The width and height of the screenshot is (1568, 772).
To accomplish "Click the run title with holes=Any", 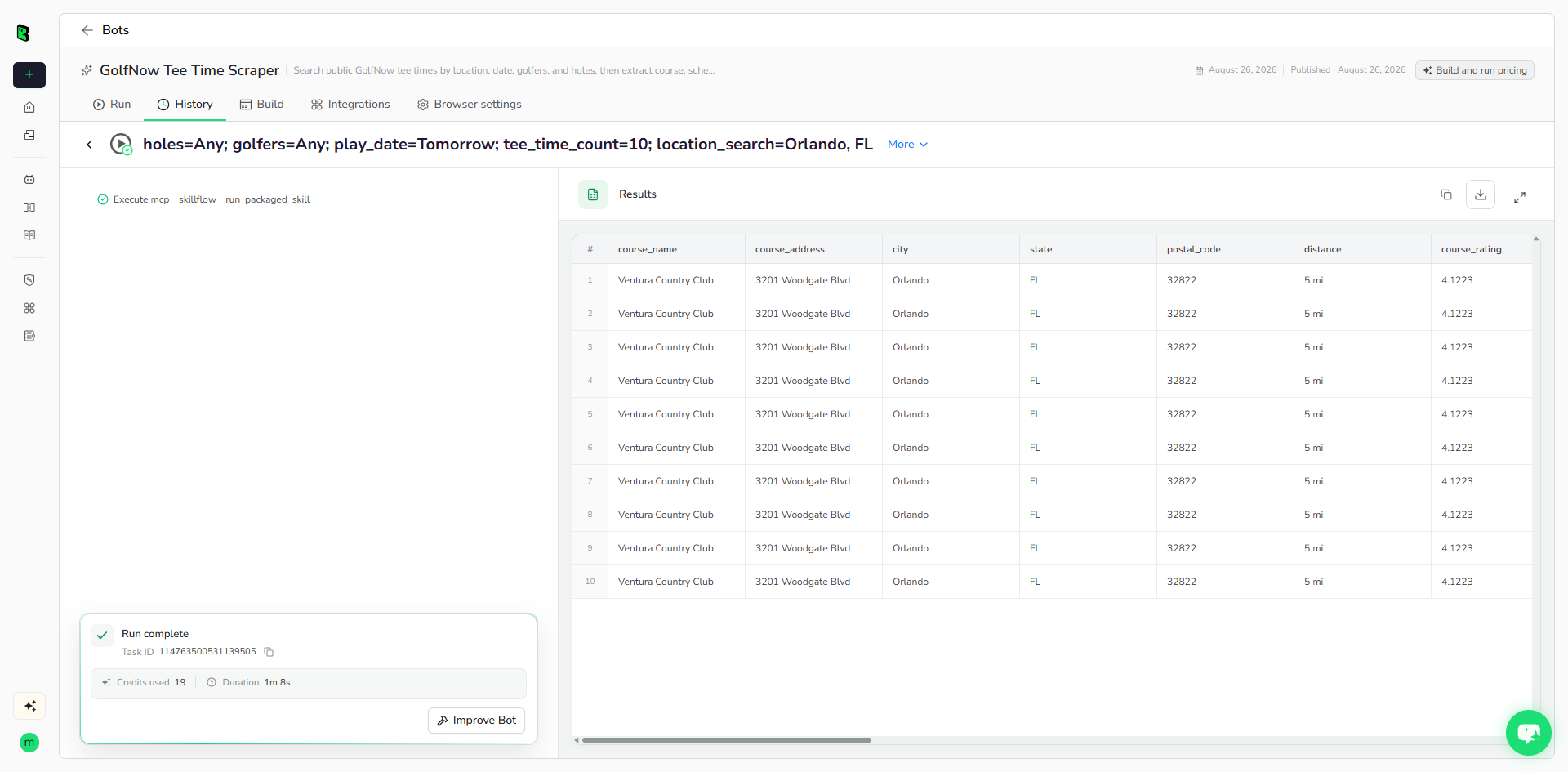I will (508, 145).
